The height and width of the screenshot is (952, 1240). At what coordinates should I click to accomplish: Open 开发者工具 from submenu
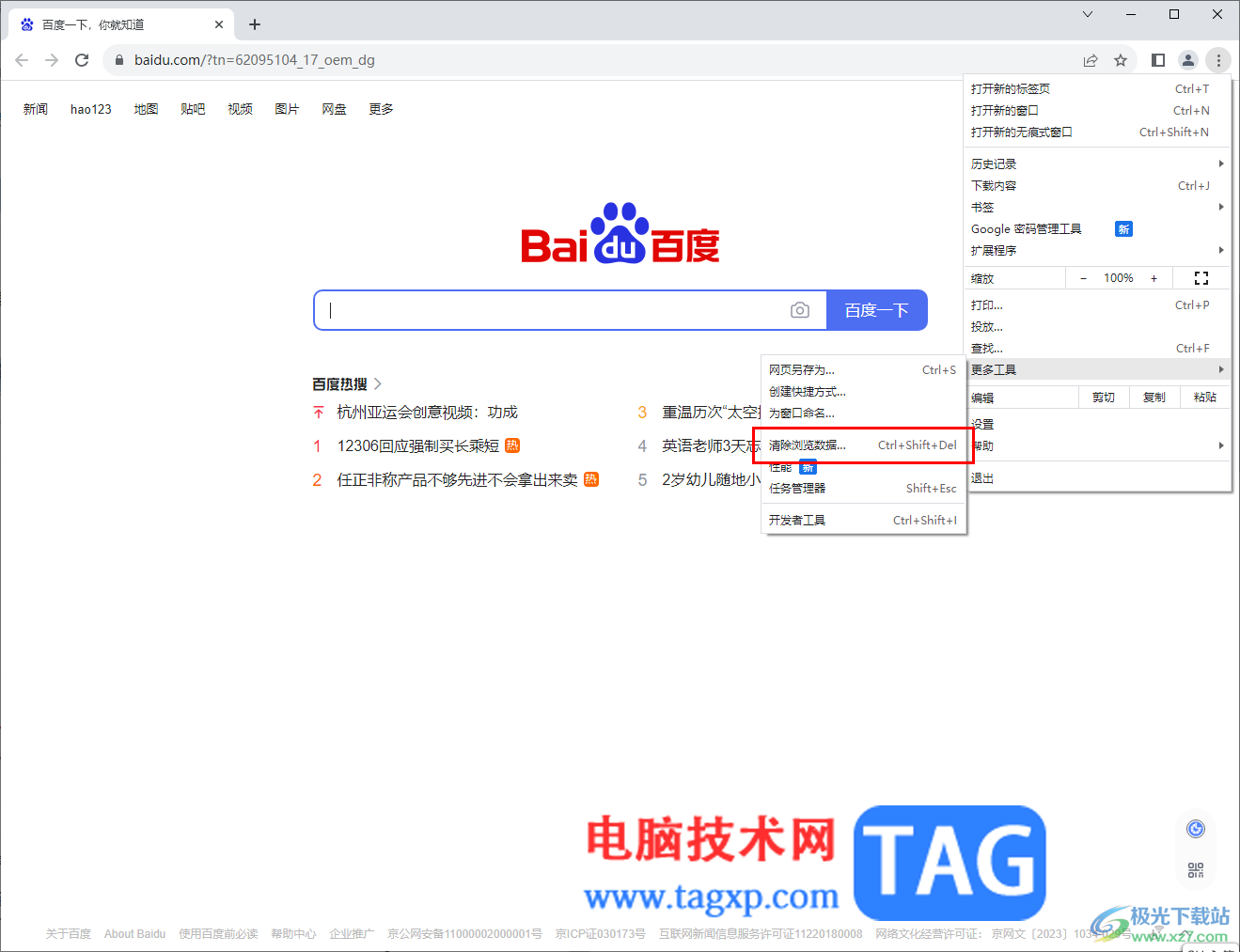(863, 520)
